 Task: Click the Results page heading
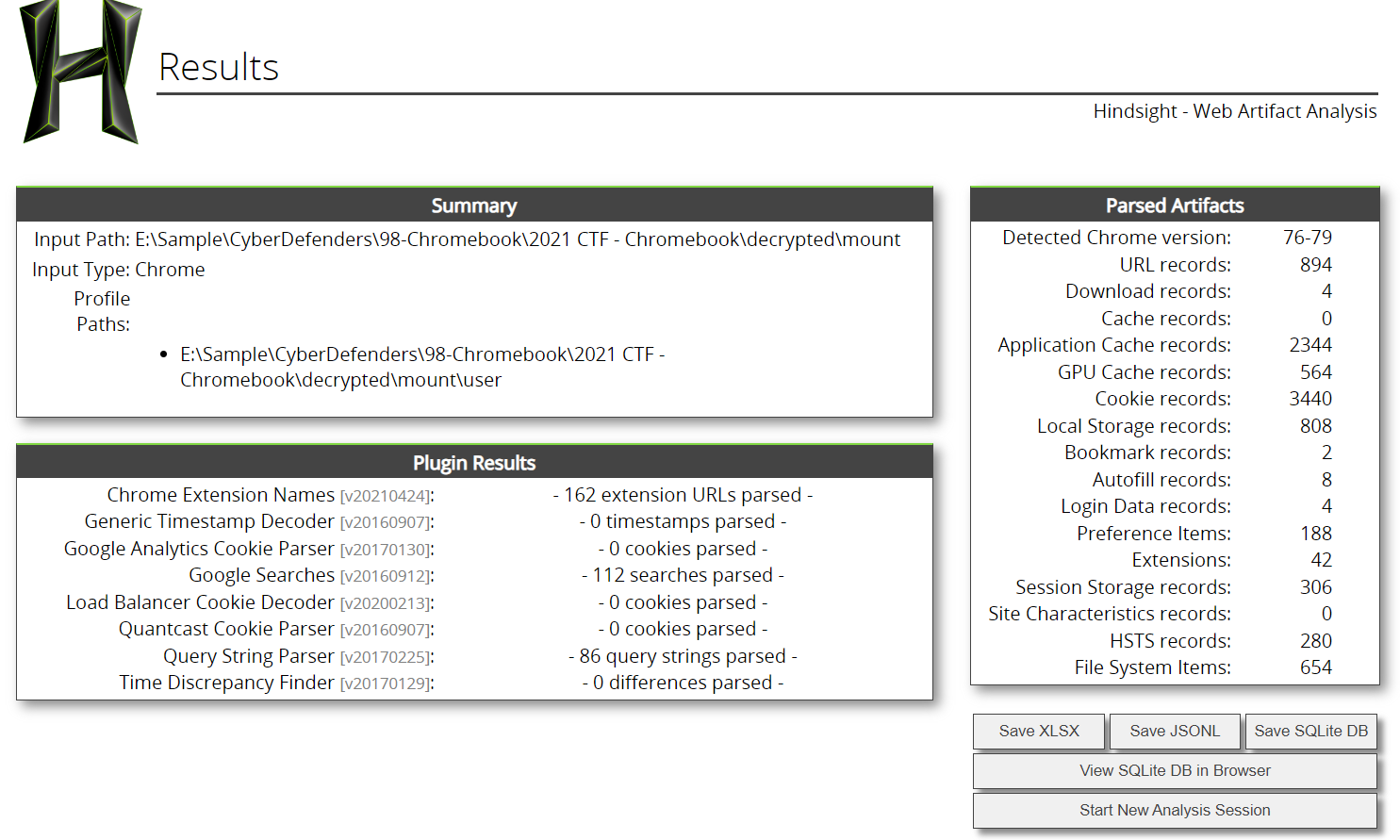coord(219,68)
